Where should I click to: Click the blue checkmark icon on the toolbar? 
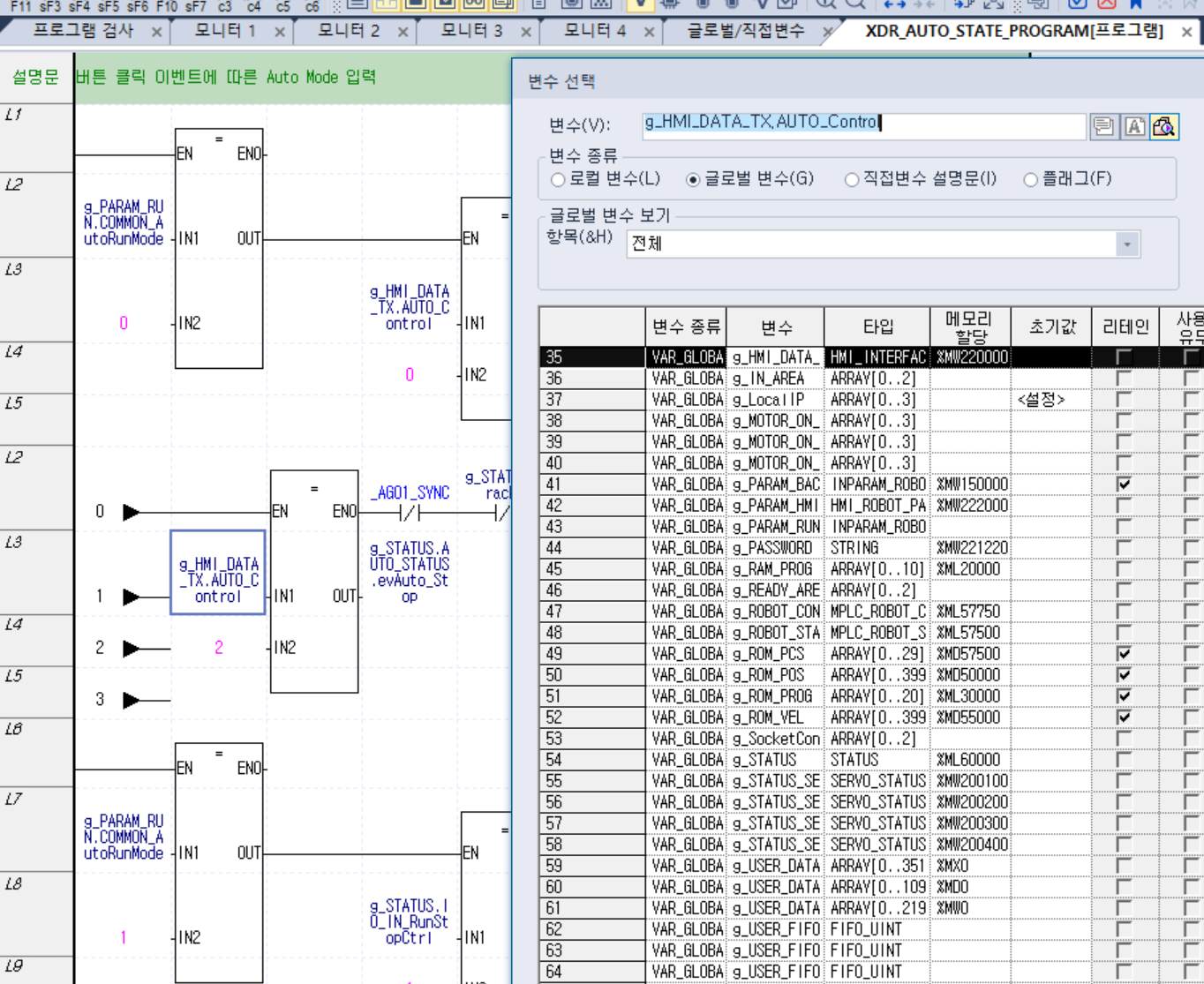coord(1077,5)
